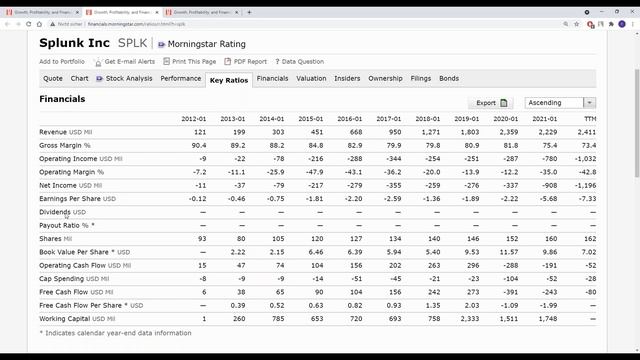
Task: Click the Export button label
Action: pos(486,103)
